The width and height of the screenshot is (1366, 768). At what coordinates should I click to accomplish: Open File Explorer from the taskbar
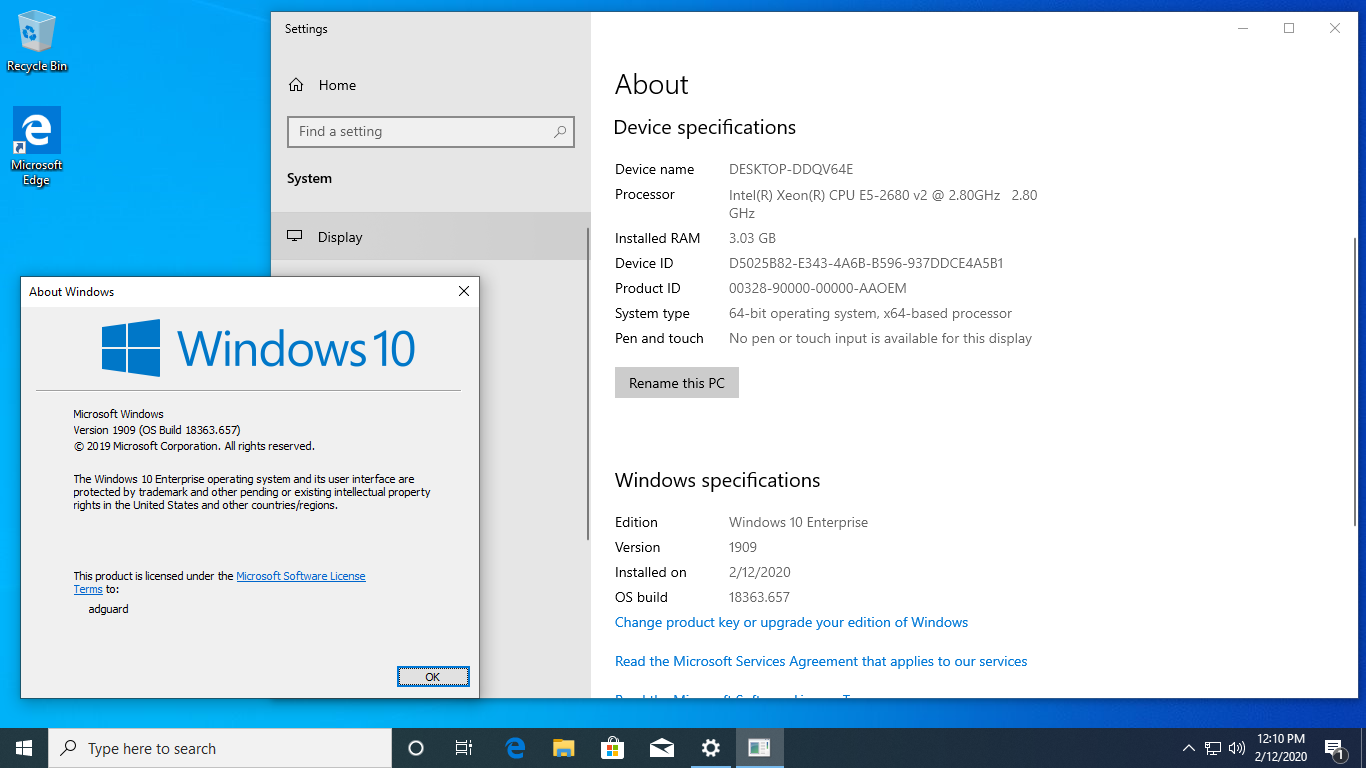[564, 748]
